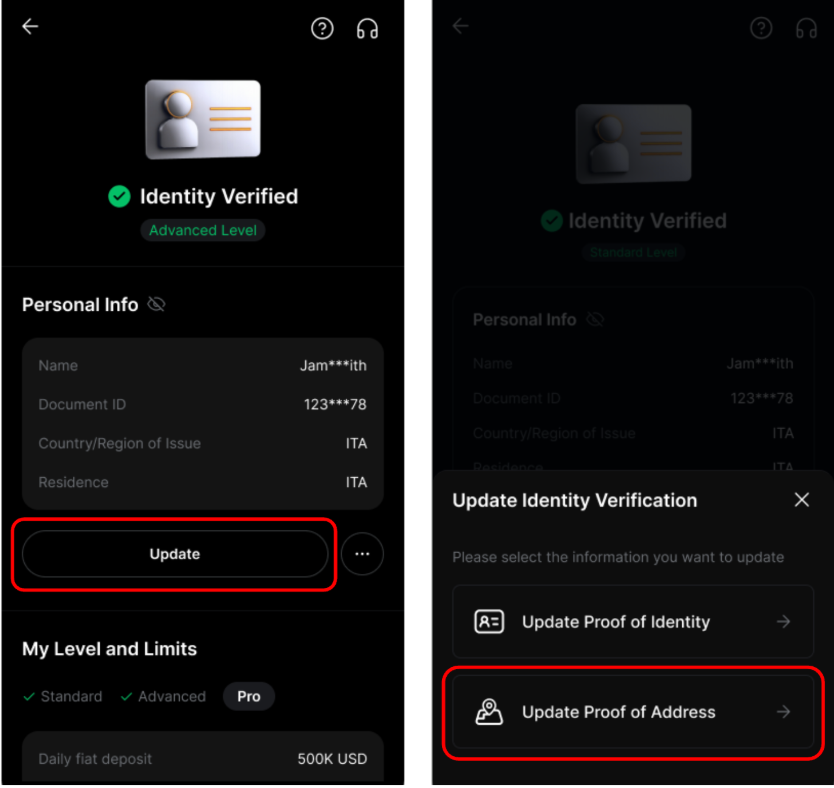Open help question mark icon in left screen

(x=322, y=28)
